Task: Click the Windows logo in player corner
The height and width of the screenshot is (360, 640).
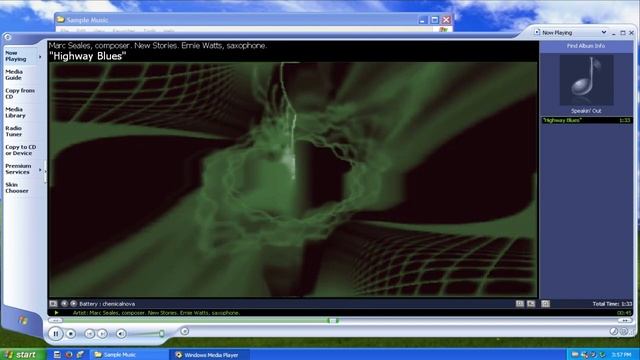Action: 22,320
